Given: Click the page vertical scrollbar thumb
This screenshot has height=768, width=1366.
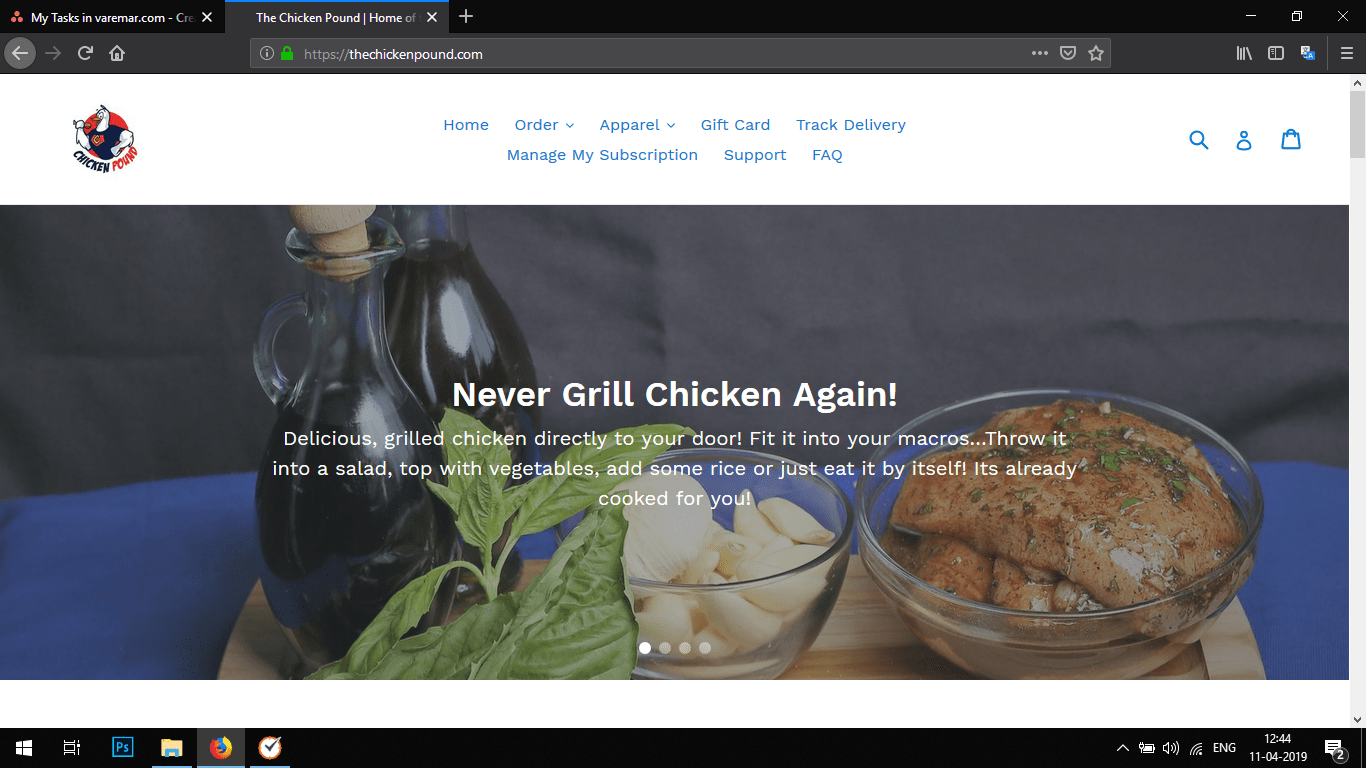Looking at the screenshot, I should pyautogui.click(x=1357, y=124).
